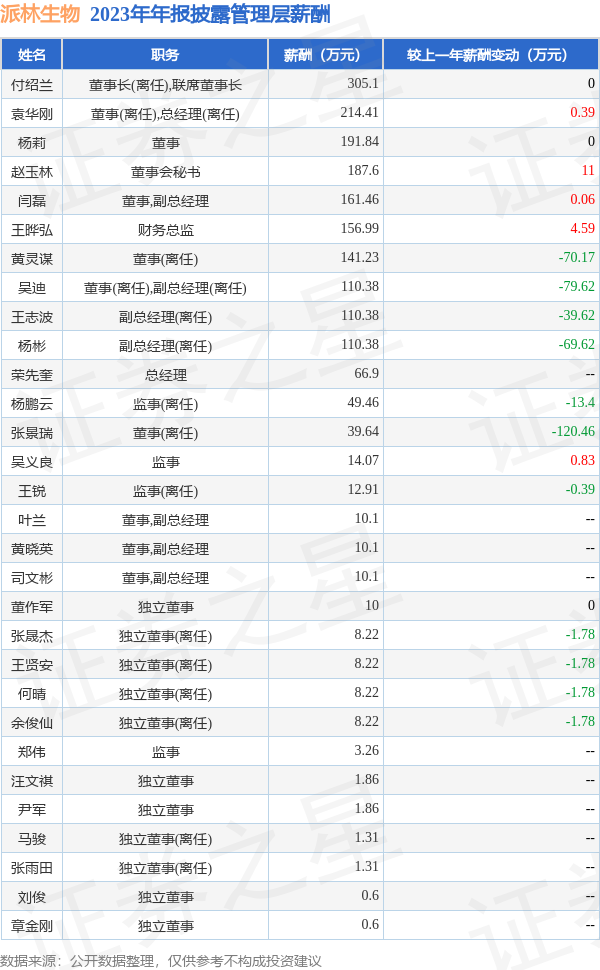Click the green change value -70.17
Image resolution: width=600 pixels, height=970 pixels.
coord(576,257)
